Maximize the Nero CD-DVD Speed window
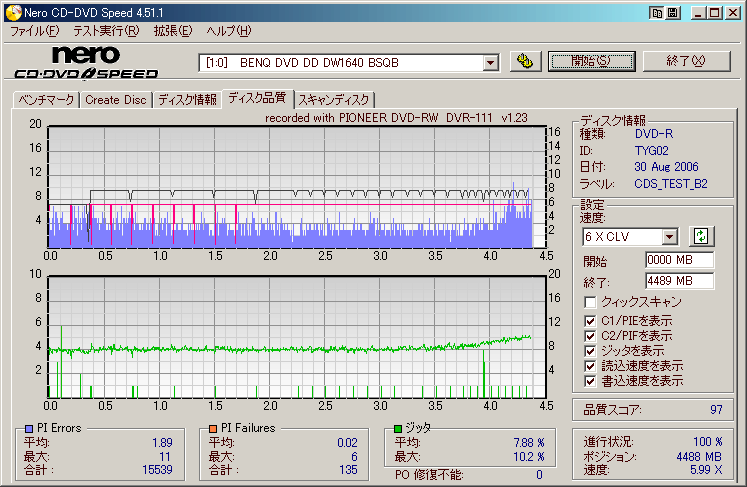Viewport: 747px width, 487px height. 715,13
